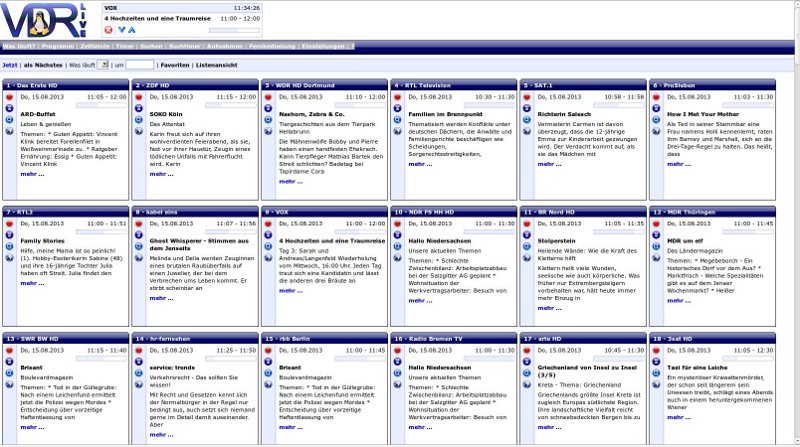Search repeats of SOKO Köln with the magnifier icon
This screenshot has width=800, height=447.
click(139, 120)
